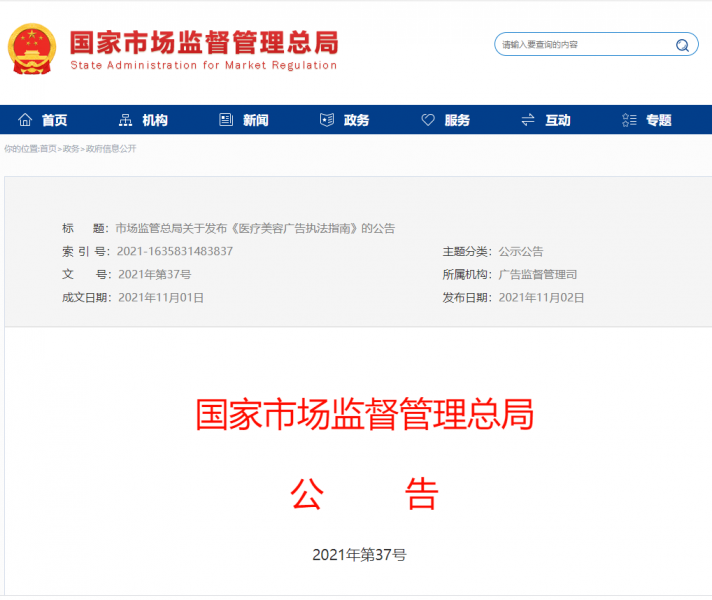Go to 首页 in the breadcrumb trail
The width and height of the screenshot is (712, 600).
48,149
